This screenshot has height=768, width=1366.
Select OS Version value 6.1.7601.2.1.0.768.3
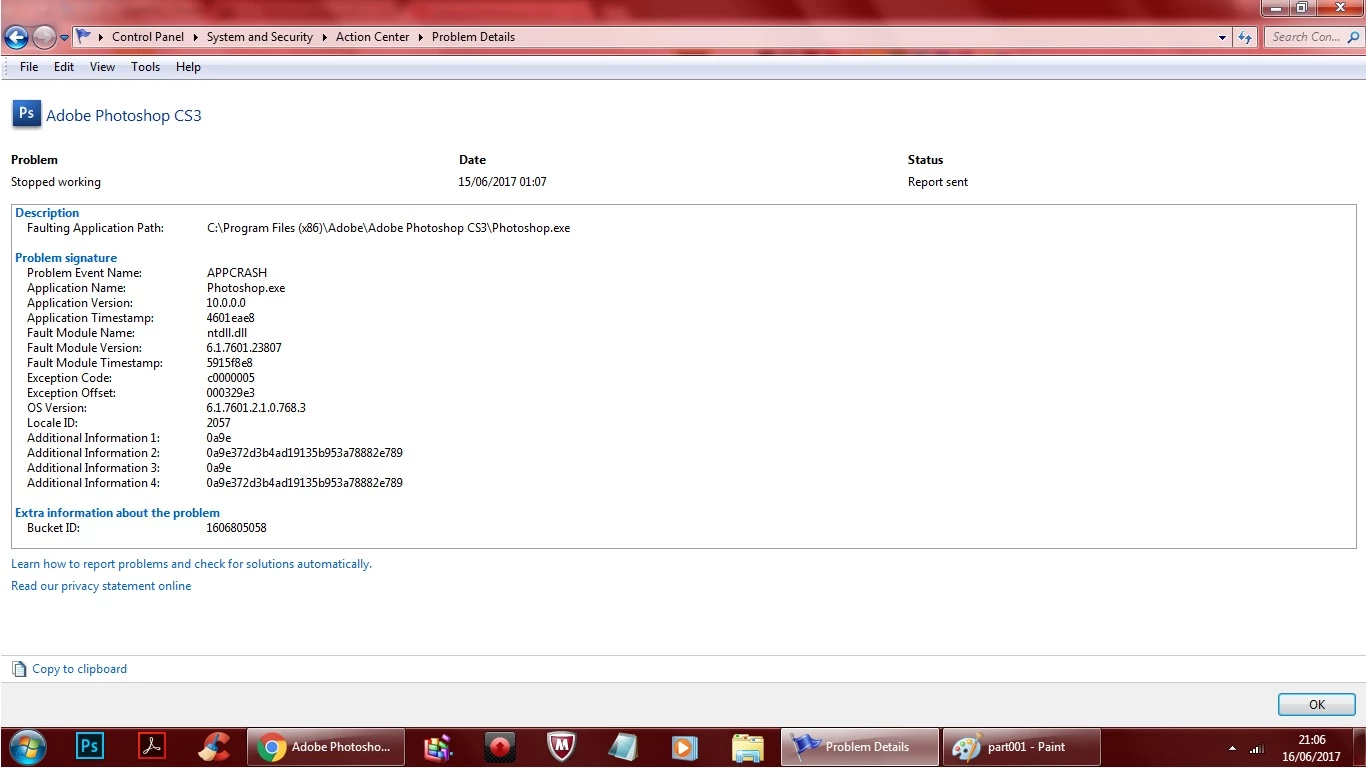(x=256, y=408)
